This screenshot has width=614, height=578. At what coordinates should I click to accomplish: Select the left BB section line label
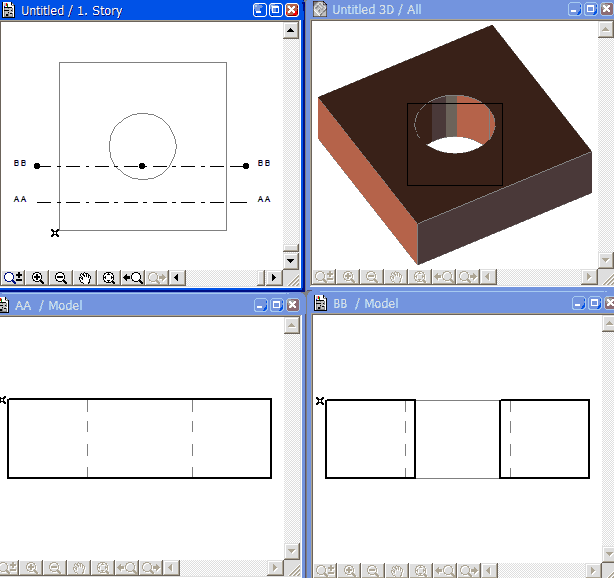20,163
